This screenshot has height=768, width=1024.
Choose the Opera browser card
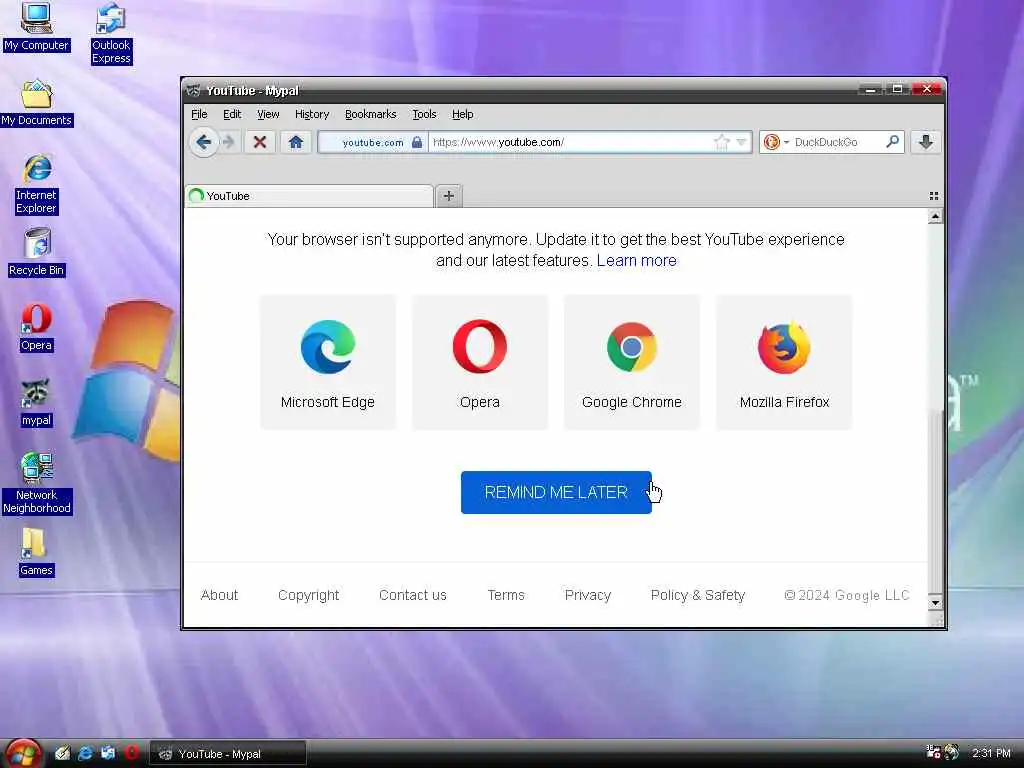click(x=480, y=362)
